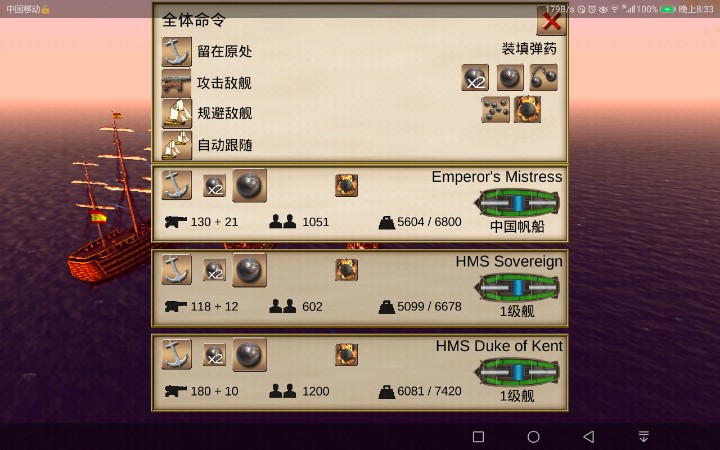Select fire shot for HMS Duke of Kent
Viewport: 720px width, 450px height.
tap(346, 354)
